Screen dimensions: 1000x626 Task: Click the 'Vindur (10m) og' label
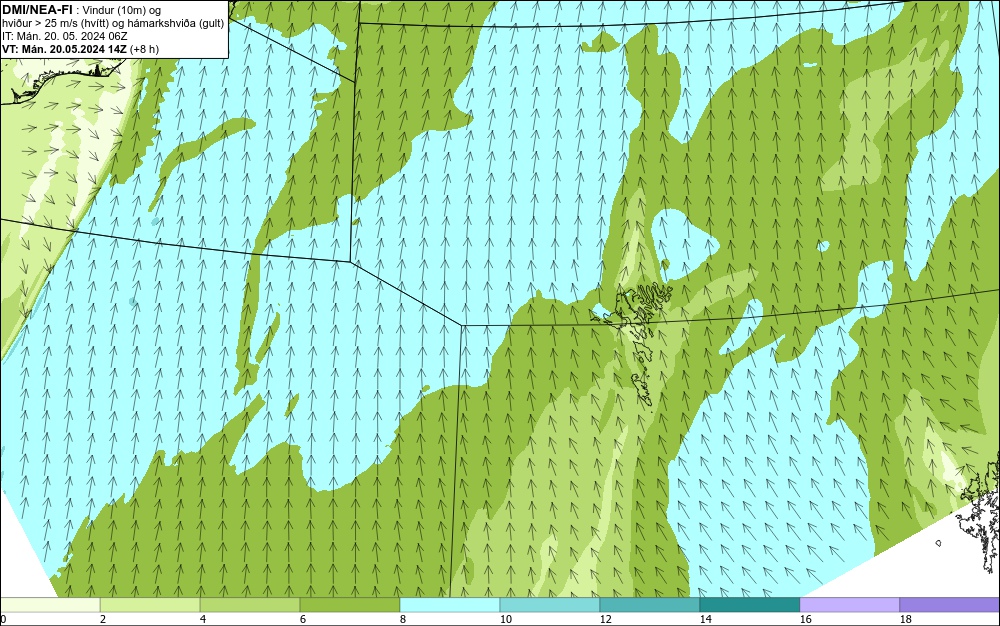pos(122,10)
